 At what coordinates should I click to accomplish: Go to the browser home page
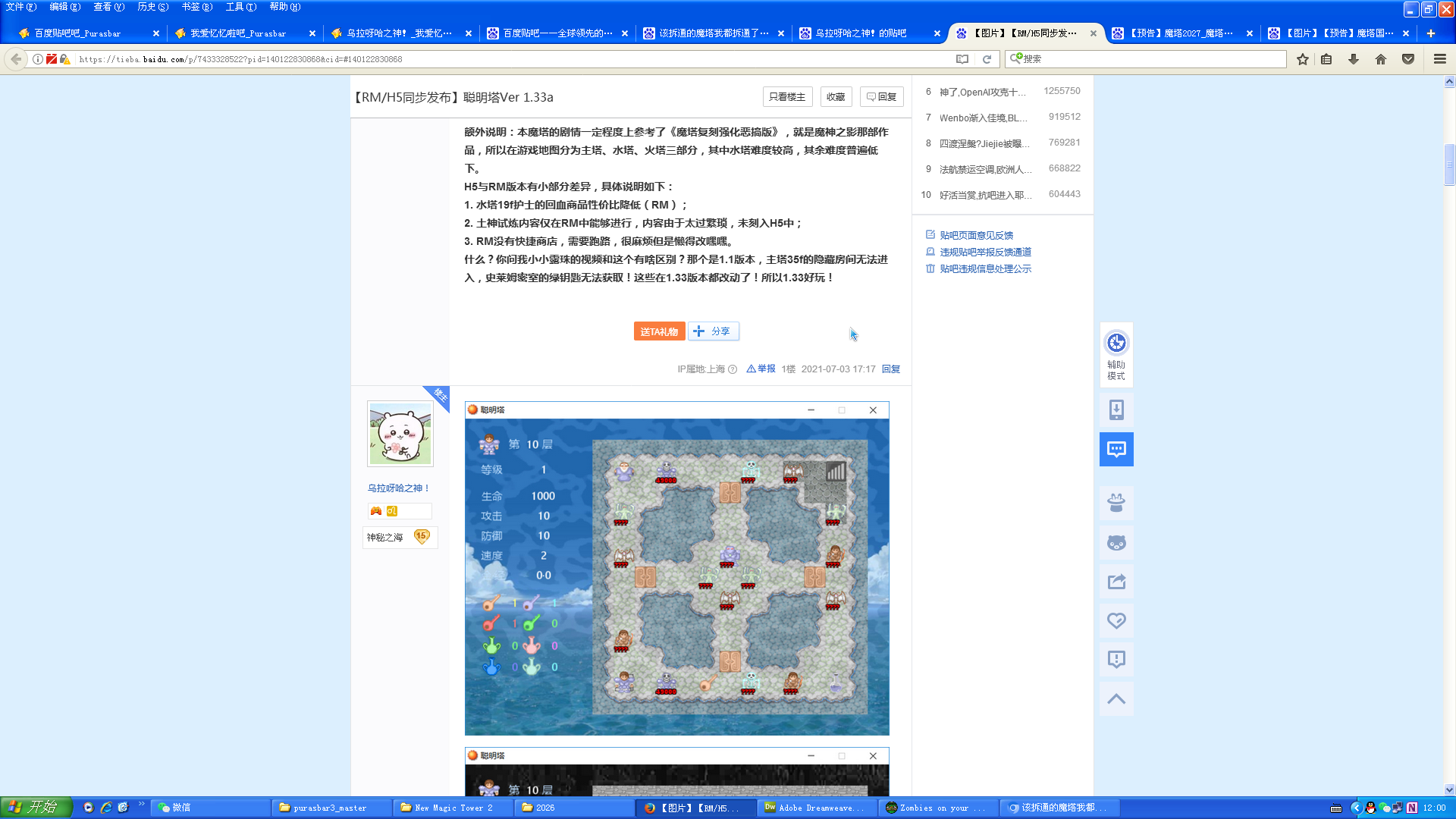[x=1381, y=59]
